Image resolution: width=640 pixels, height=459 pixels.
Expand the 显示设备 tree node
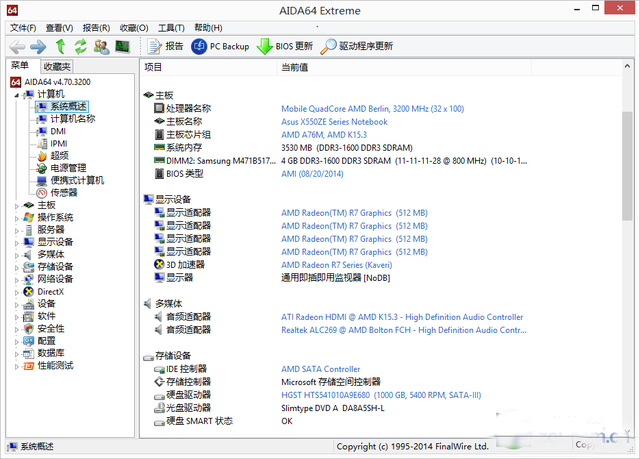click(17, 243)
